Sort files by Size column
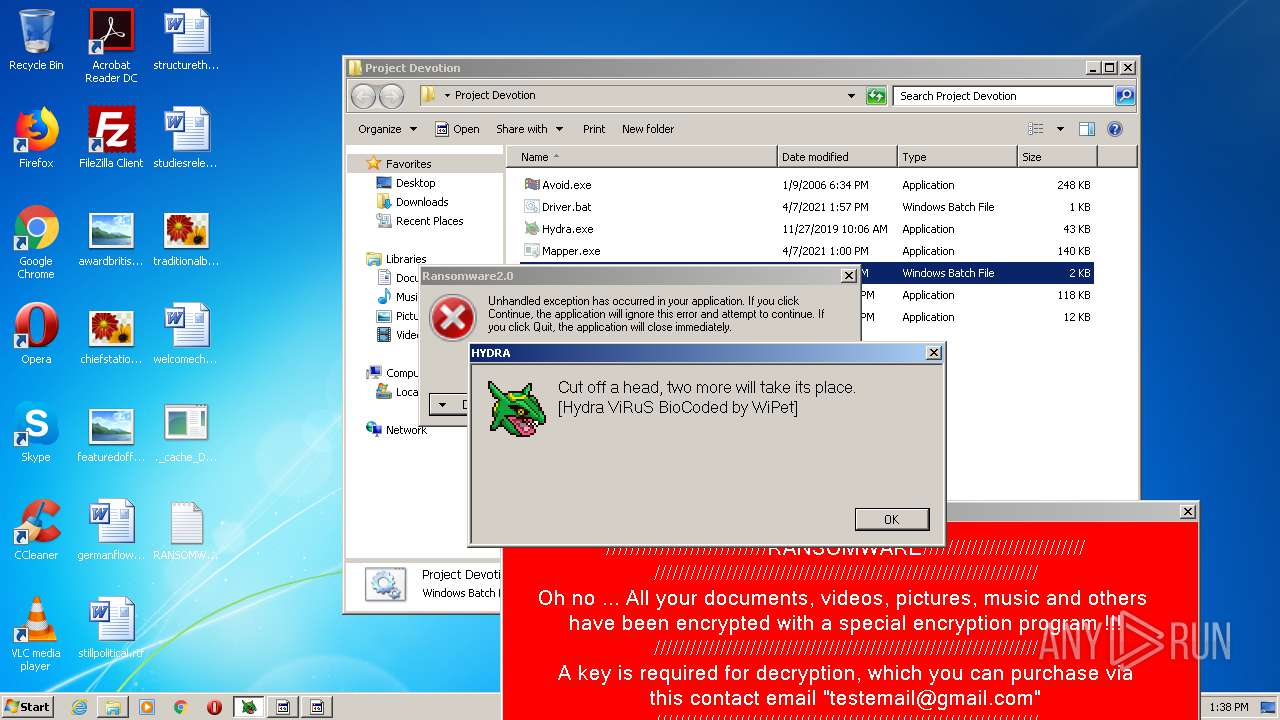 coord(1057,157)
